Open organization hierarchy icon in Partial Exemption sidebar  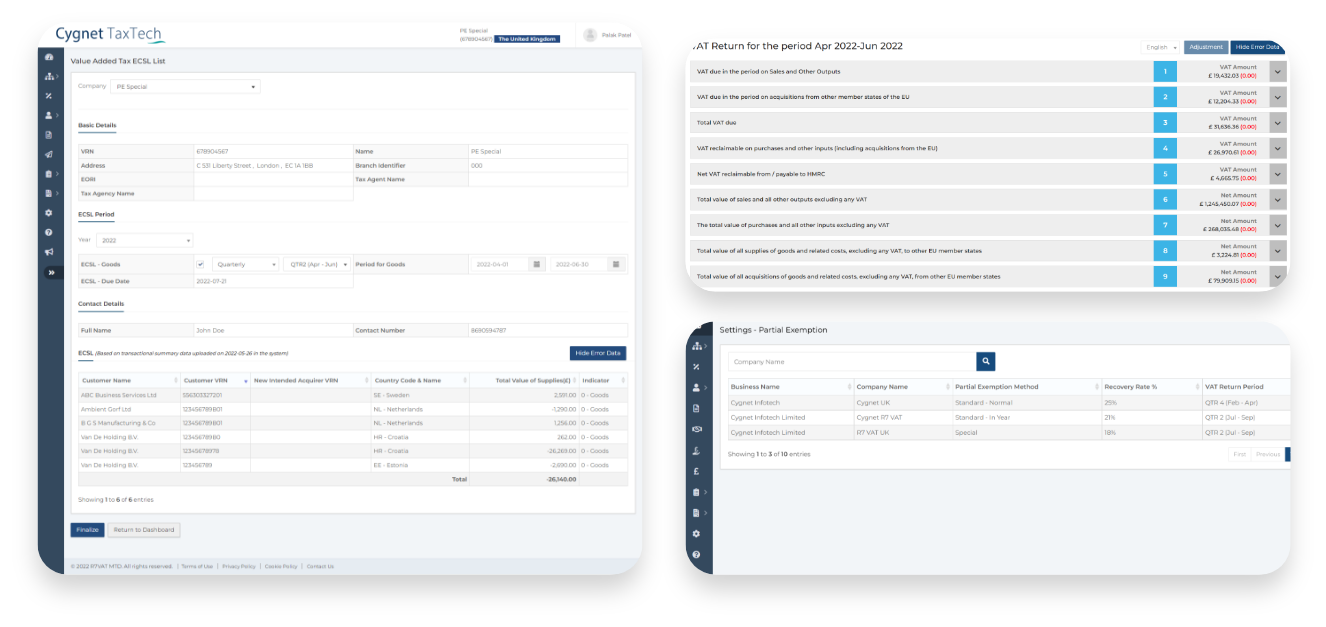pos(696,346)
